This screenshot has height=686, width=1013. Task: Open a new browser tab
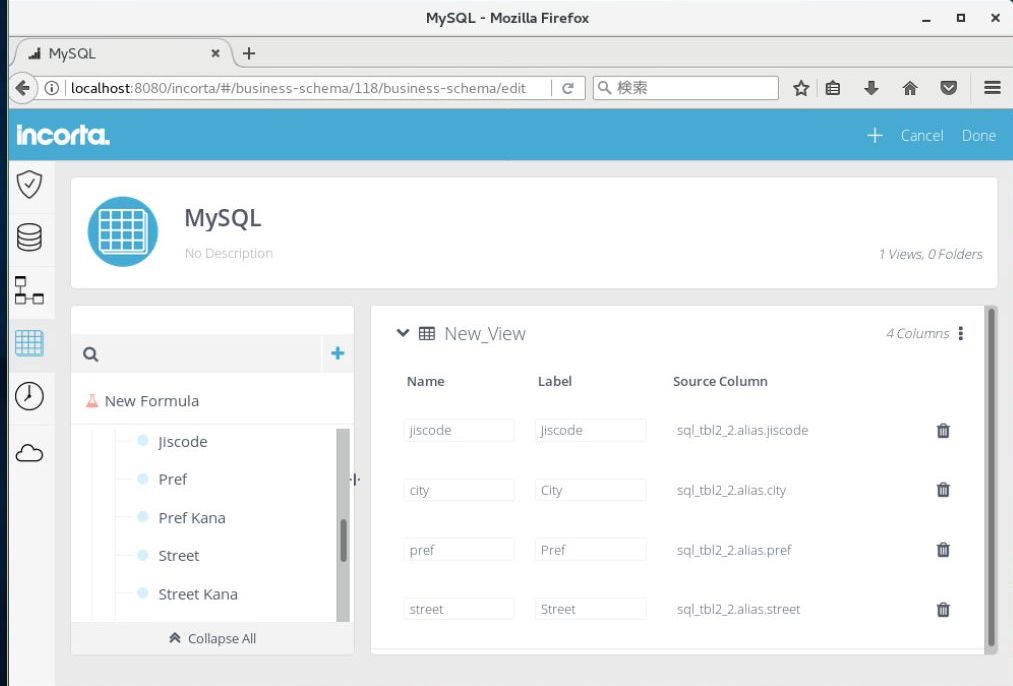(x=249, y=54)
